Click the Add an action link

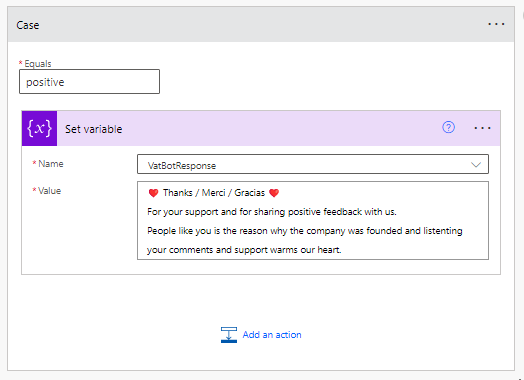272,335
